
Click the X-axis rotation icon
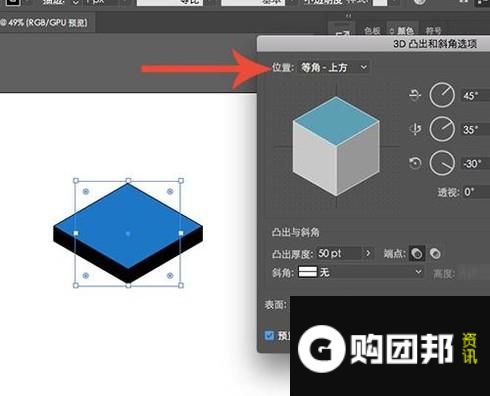415,95
